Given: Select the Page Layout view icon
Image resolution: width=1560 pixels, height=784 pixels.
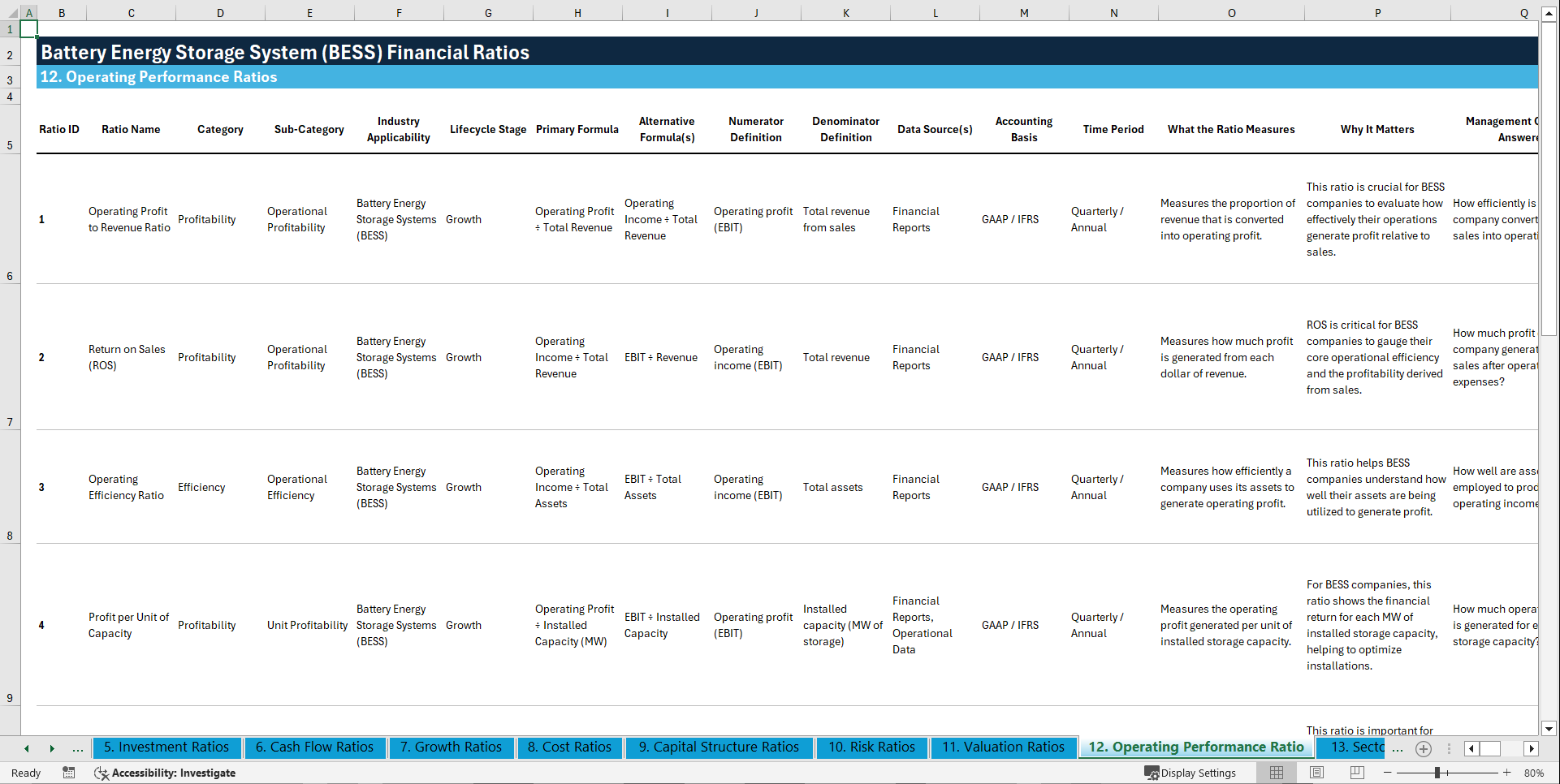Looking at the screenshot, I should [x=1316, y=773].
